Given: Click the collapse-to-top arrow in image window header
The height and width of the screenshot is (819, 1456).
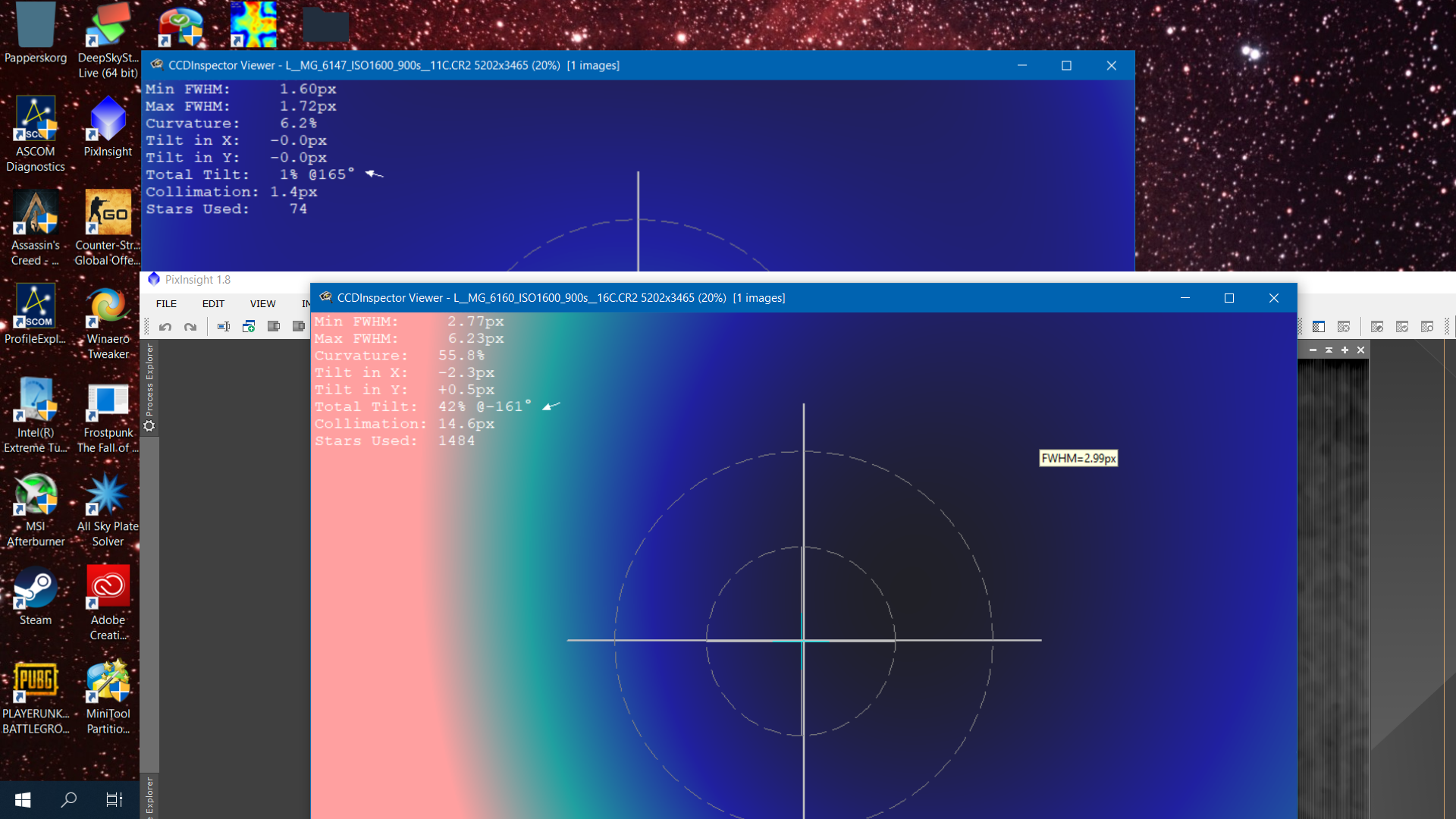Looking at the screenshot, I should [x=1329, y=350].
